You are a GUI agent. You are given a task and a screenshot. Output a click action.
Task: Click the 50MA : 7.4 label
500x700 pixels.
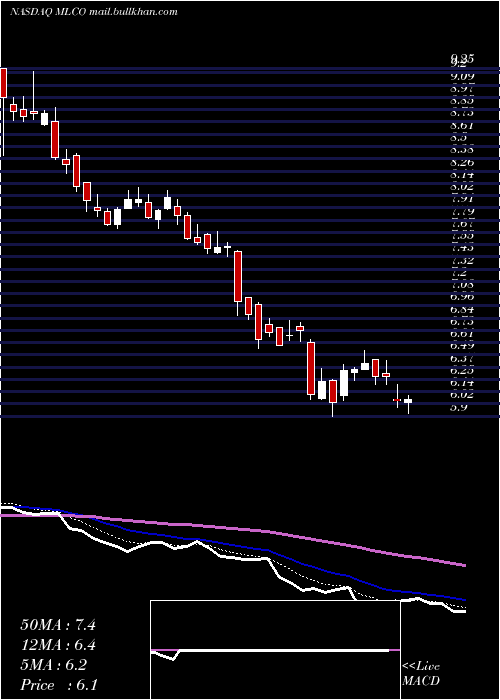pos(58,625)
